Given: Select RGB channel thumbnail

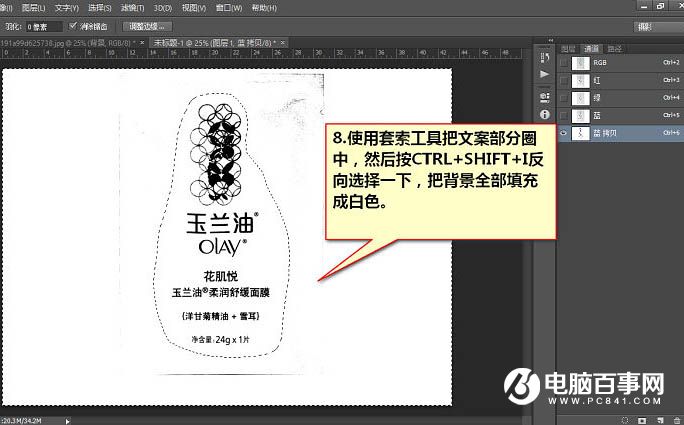Looking at the screenshot, I should [x=581, y=63].
